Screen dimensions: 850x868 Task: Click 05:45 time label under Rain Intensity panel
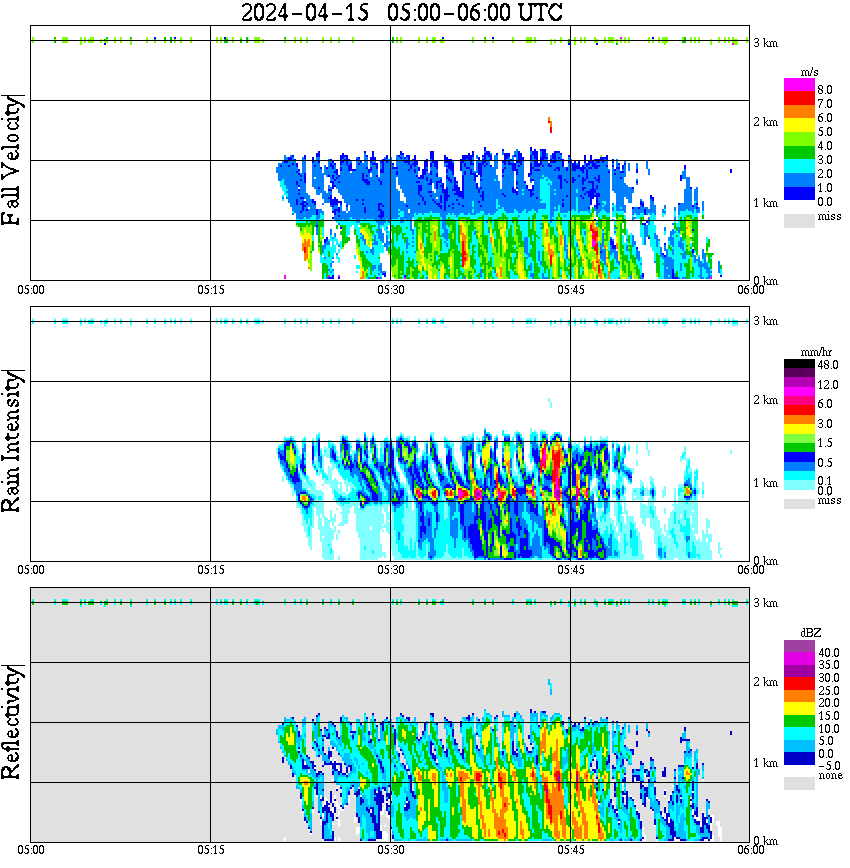tap(571, 570)
